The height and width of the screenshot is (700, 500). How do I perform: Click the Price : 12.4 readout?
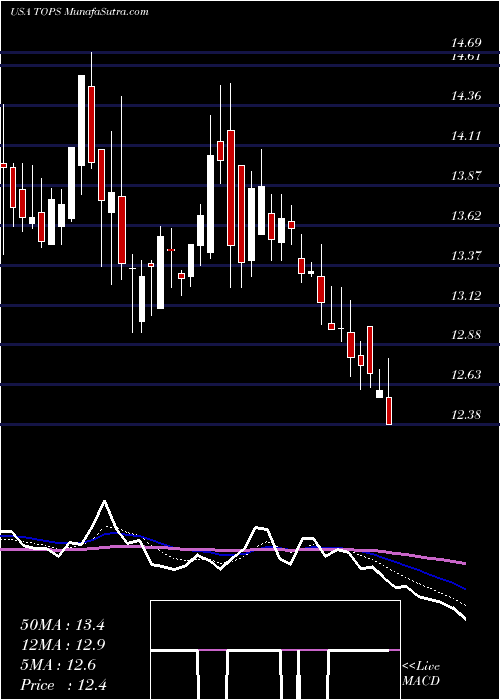click(64, 685)
